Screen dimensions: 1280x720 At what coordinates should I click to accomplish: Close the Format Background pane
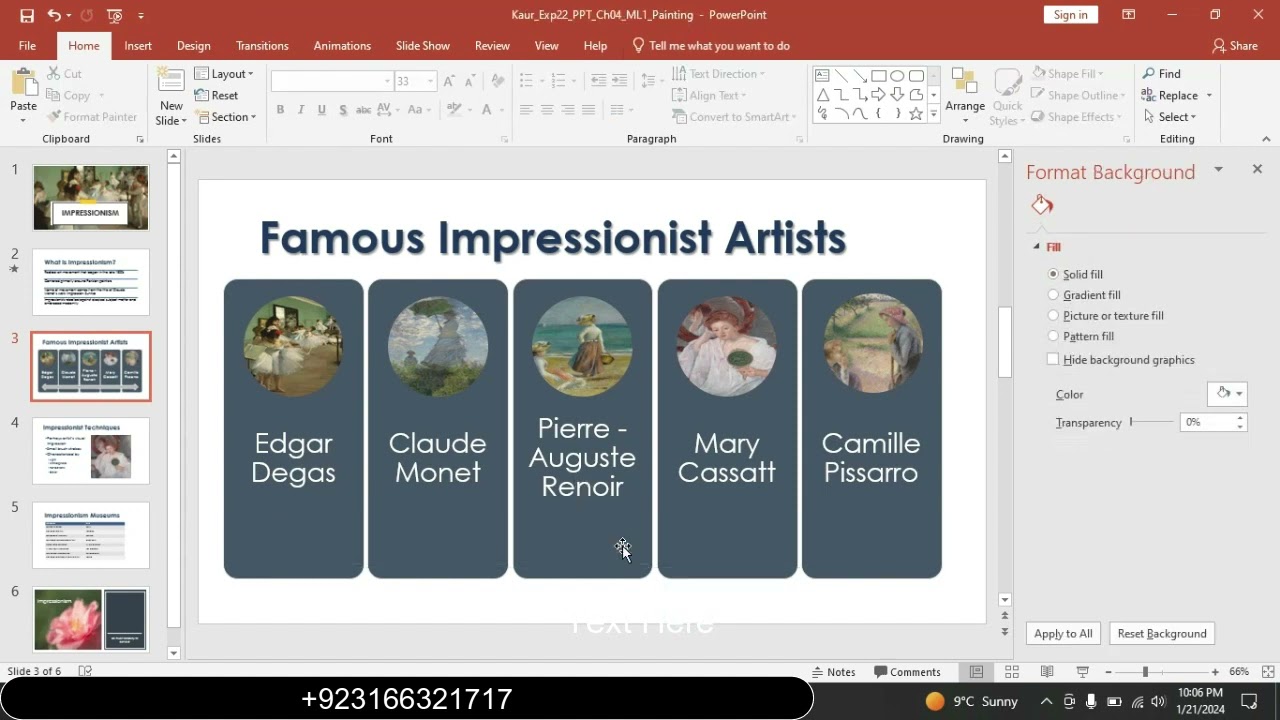click(1257, 170)
